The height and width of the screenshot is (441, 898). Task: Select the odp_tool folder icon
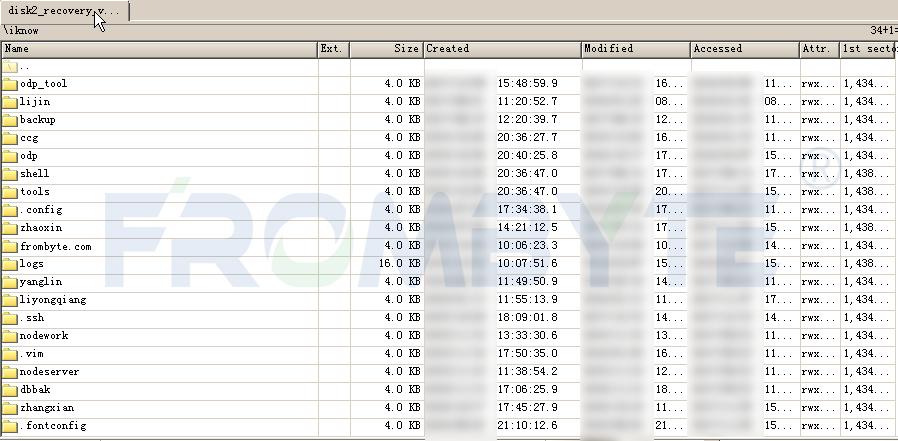[x=10, y=84]
